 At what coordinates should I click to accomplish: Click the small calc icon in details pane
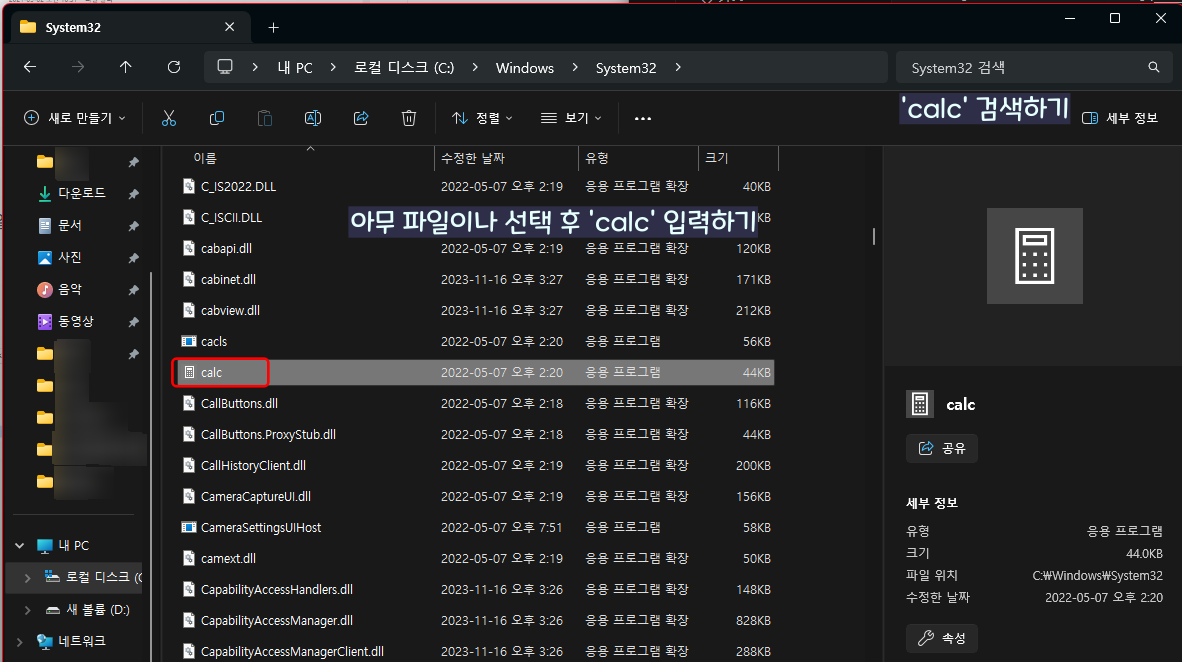[x=920, y=404]
